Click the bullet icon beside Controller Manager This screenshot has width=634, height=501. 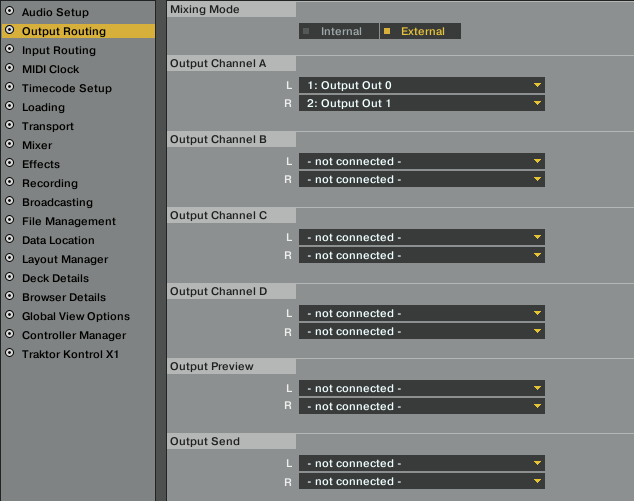tap(10, 335)
